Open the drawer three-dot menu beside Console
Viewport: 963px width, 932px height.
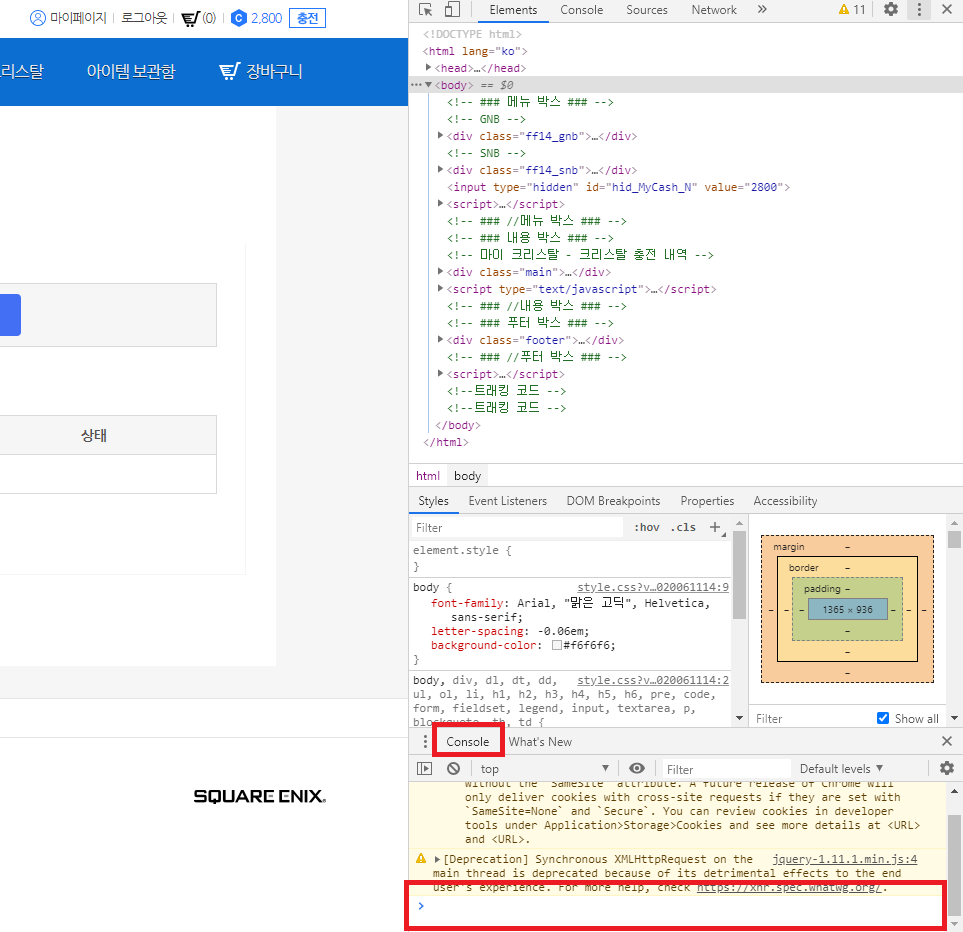425,742
